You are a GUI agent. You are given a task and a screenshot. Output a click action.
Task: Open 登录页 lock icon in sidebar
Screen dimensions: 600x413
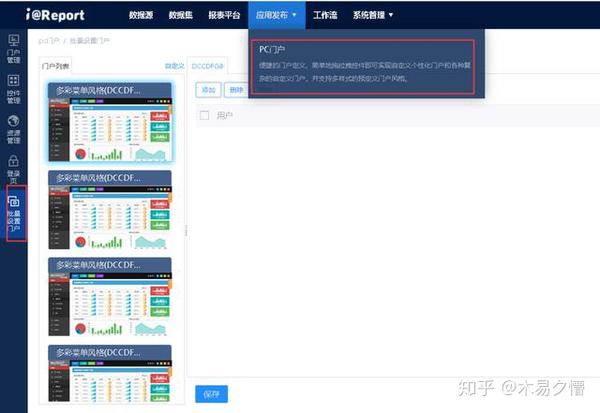13,169
